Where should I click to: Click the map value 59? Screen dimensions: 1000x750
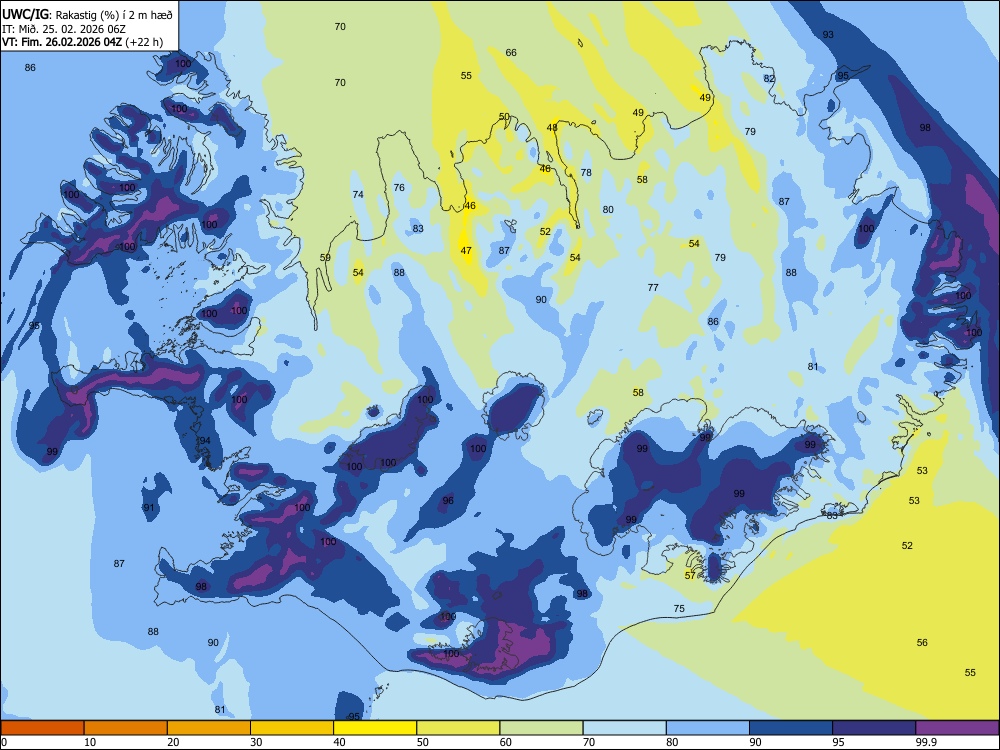pyautogui.click(x=325, y=258)
